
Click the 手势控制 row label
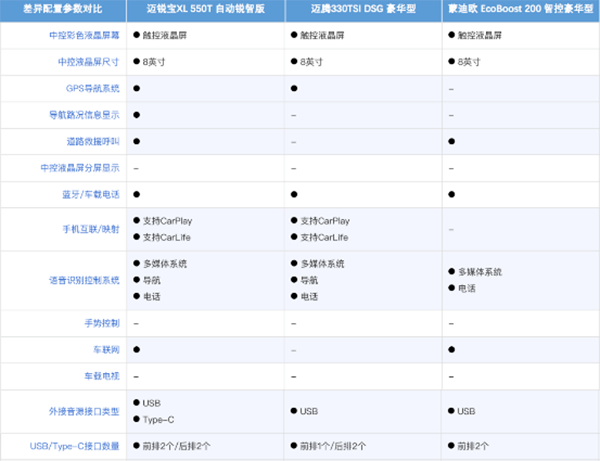(x=102, y=323)
